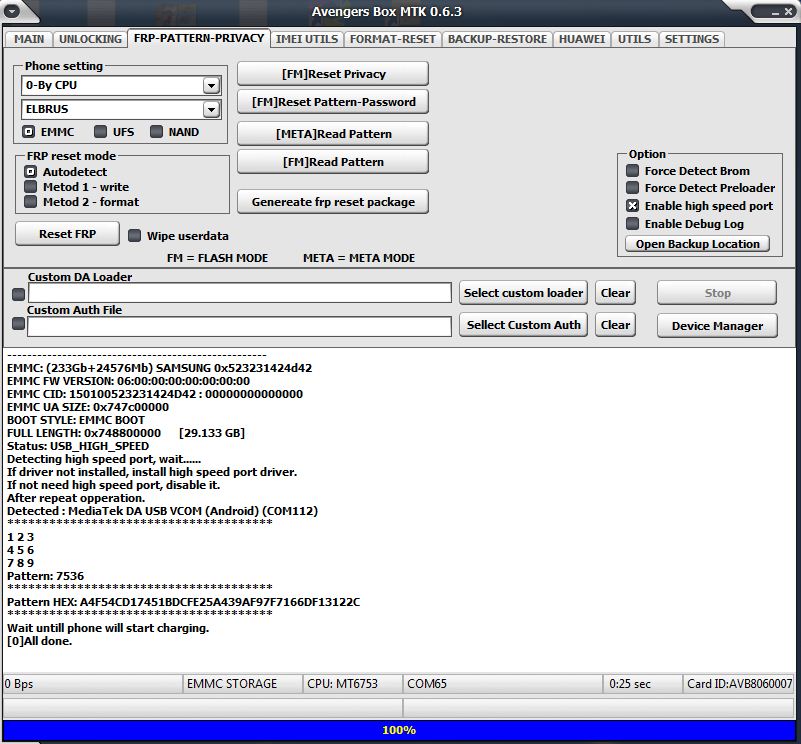Click the 100% progress bar
The image size is (801, 744).
click(x=399, y=730)
